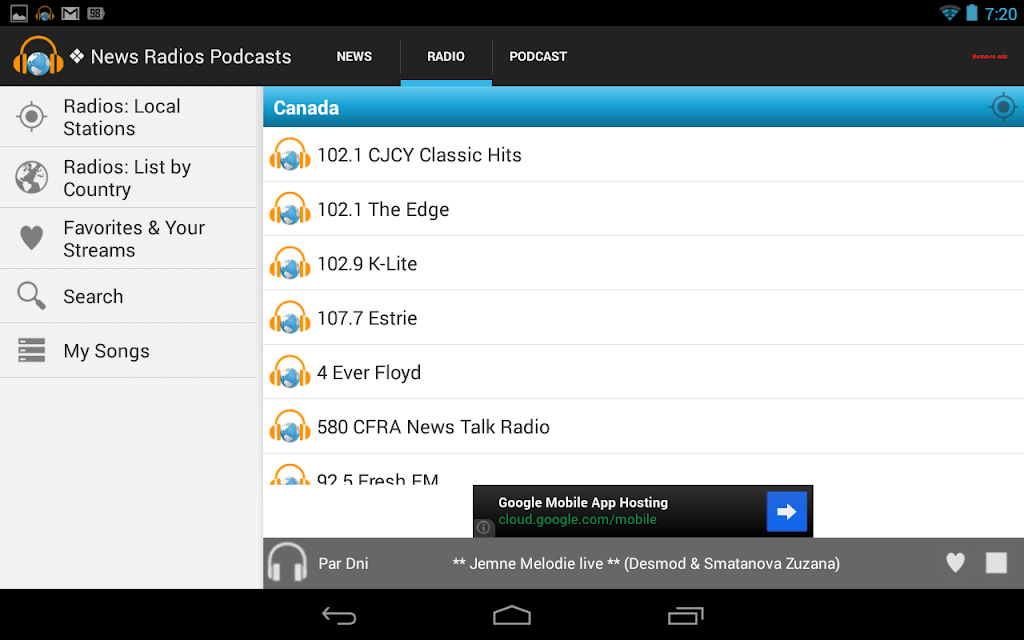Tap headphone icon of 580 CFRA News Talk
This screenshot has width=1024, height=640.
pos(290,426)
